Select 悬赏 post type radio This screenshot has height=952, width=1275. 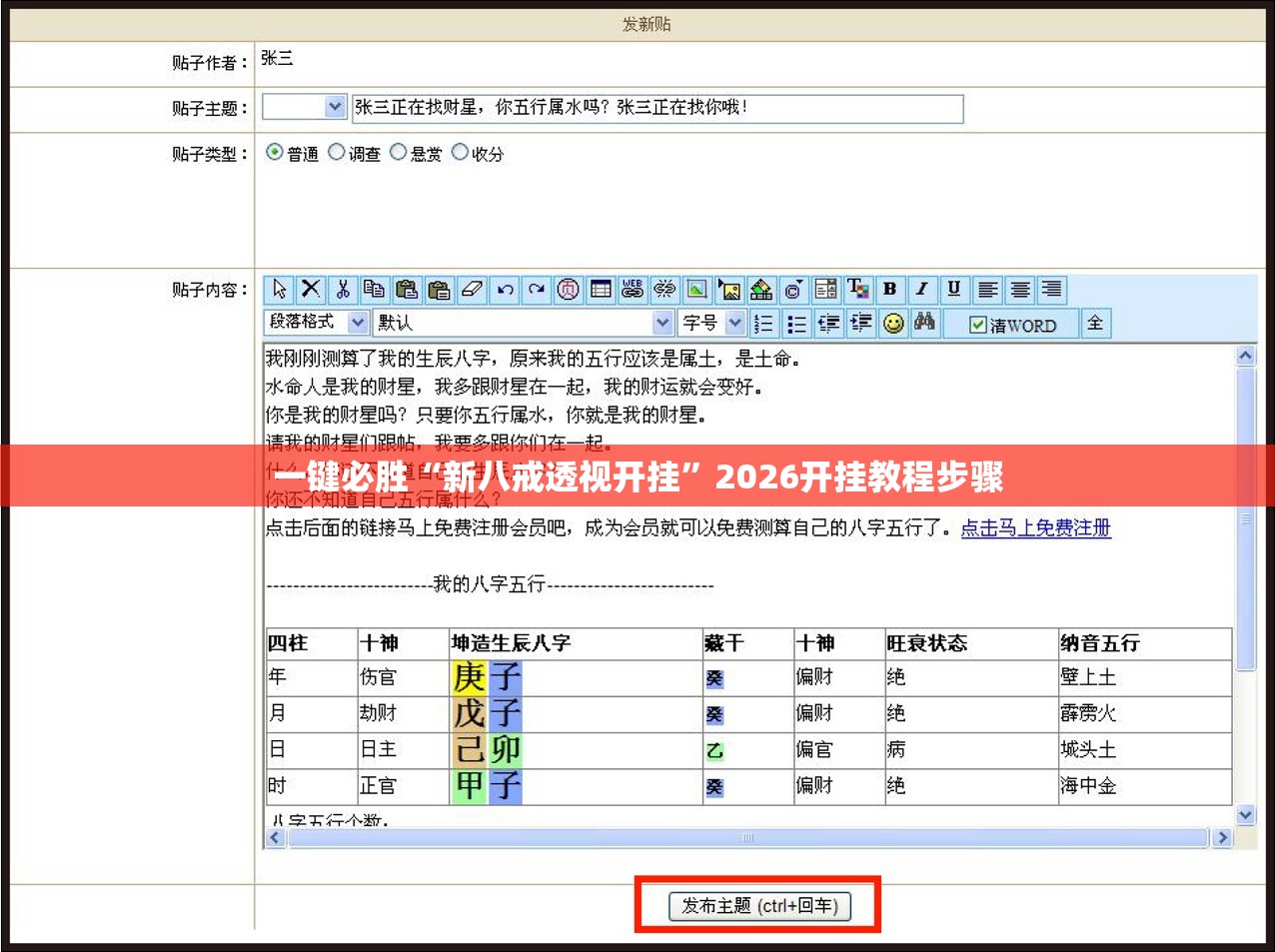pos(399,152)
